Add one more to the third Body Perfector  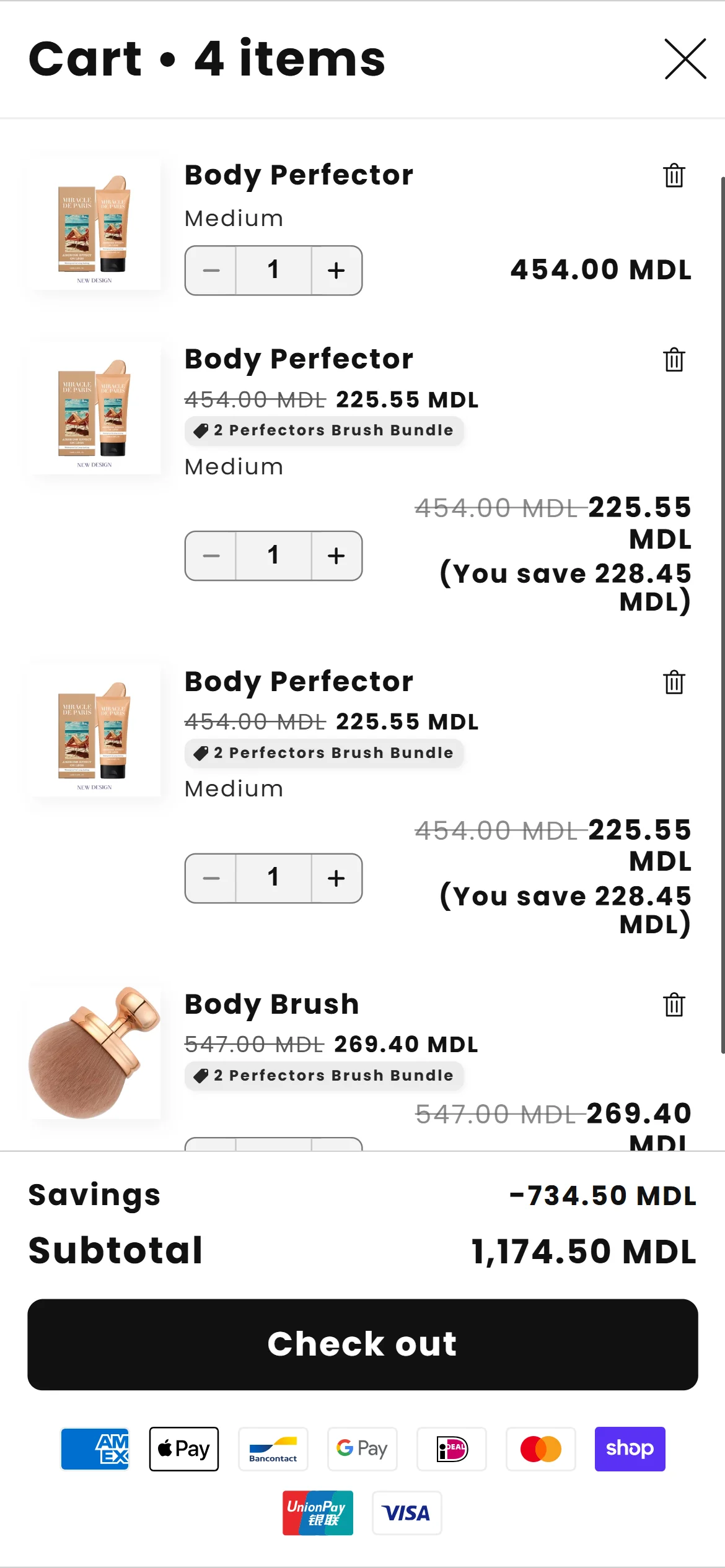[336, 878]
